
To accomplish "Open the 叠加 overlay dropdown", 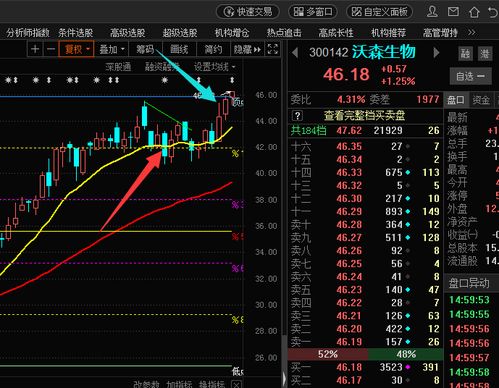I will (112, 49).
